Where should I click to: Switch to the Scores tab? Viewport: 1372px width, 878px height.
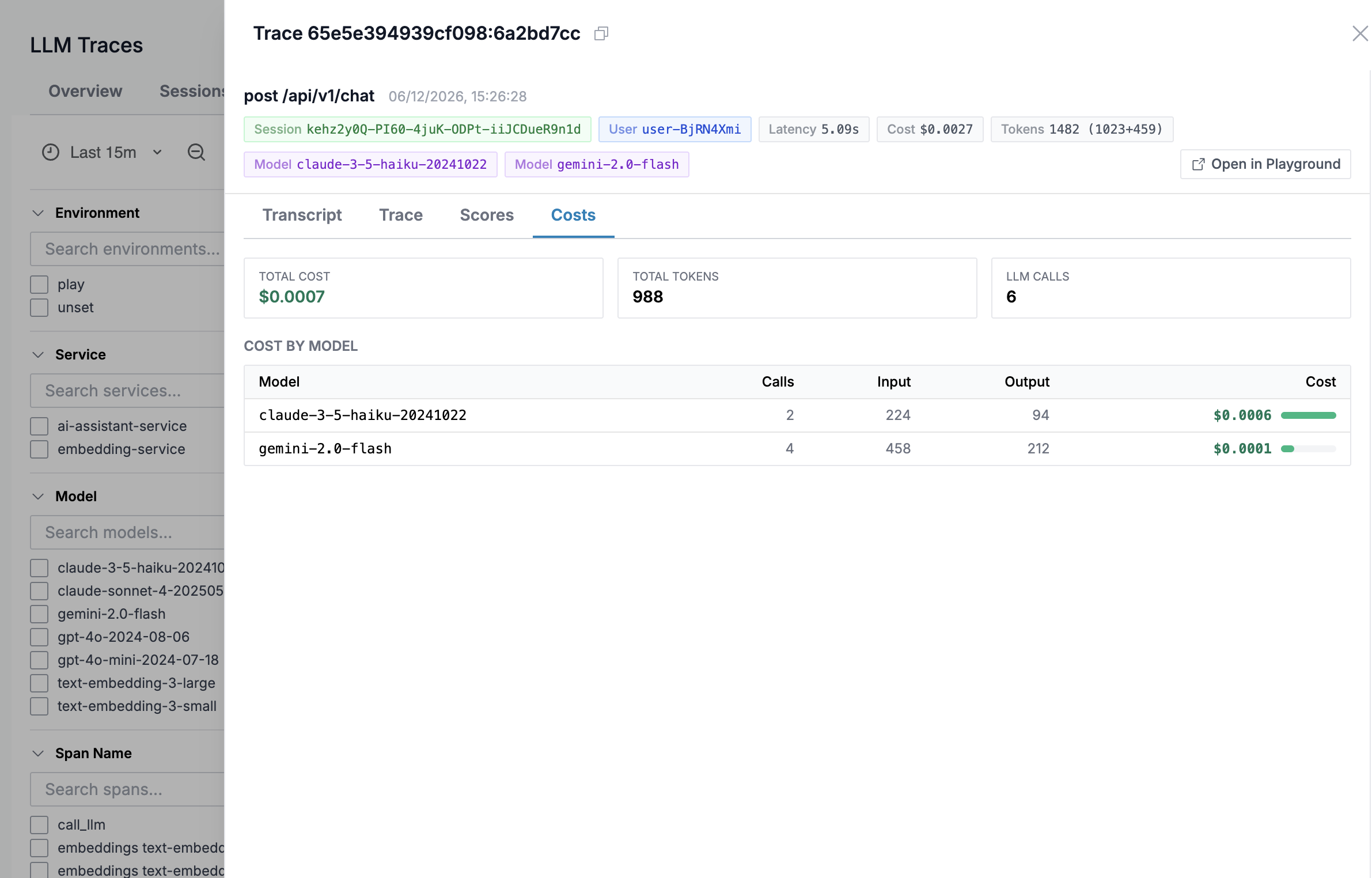[x=487, y=215]
